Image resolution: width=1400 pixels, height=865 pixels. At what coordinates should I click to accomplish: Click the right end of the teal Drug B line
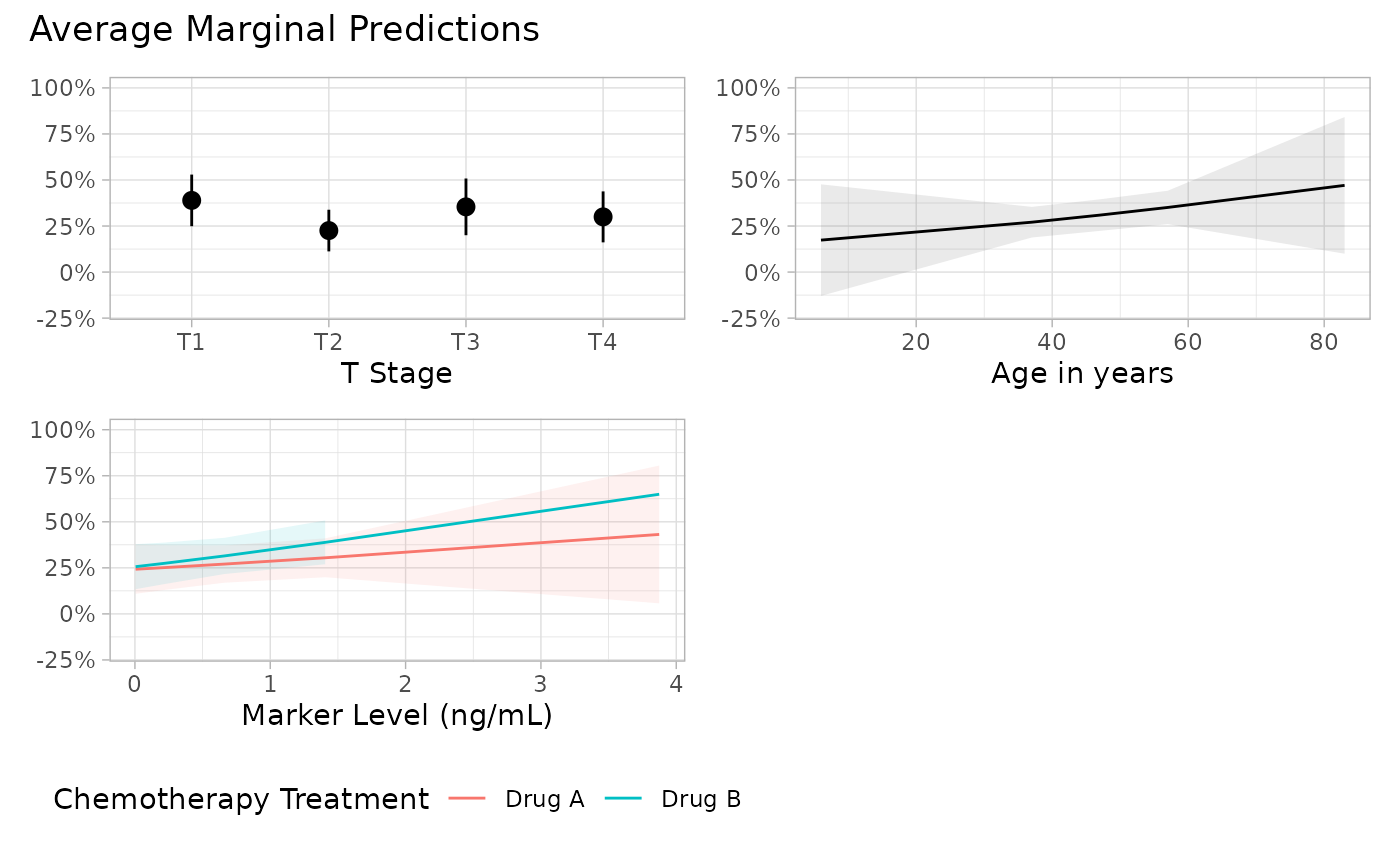(x=657, y=495)
